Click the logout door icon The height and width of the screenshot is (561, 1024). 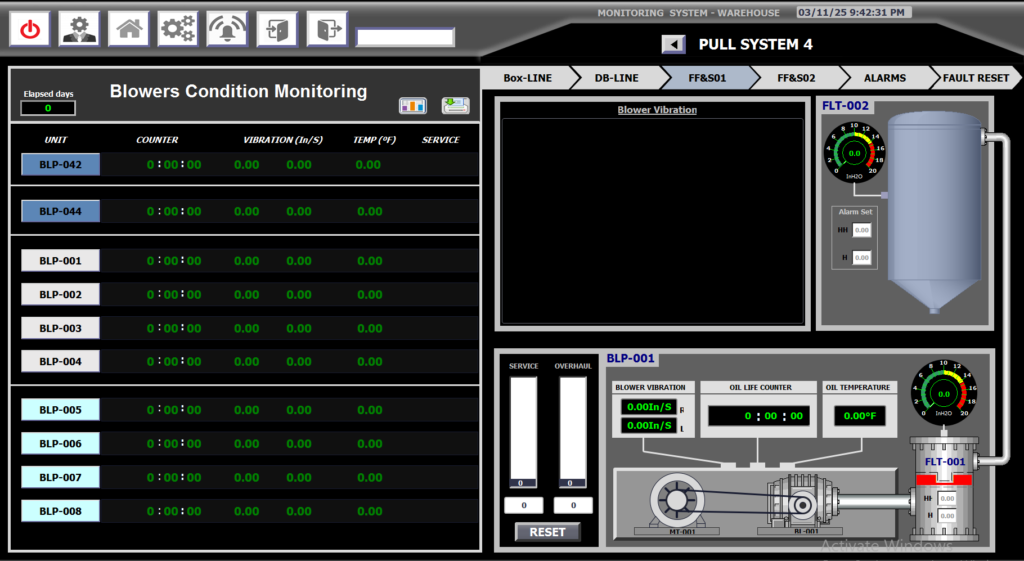[327, 29]
